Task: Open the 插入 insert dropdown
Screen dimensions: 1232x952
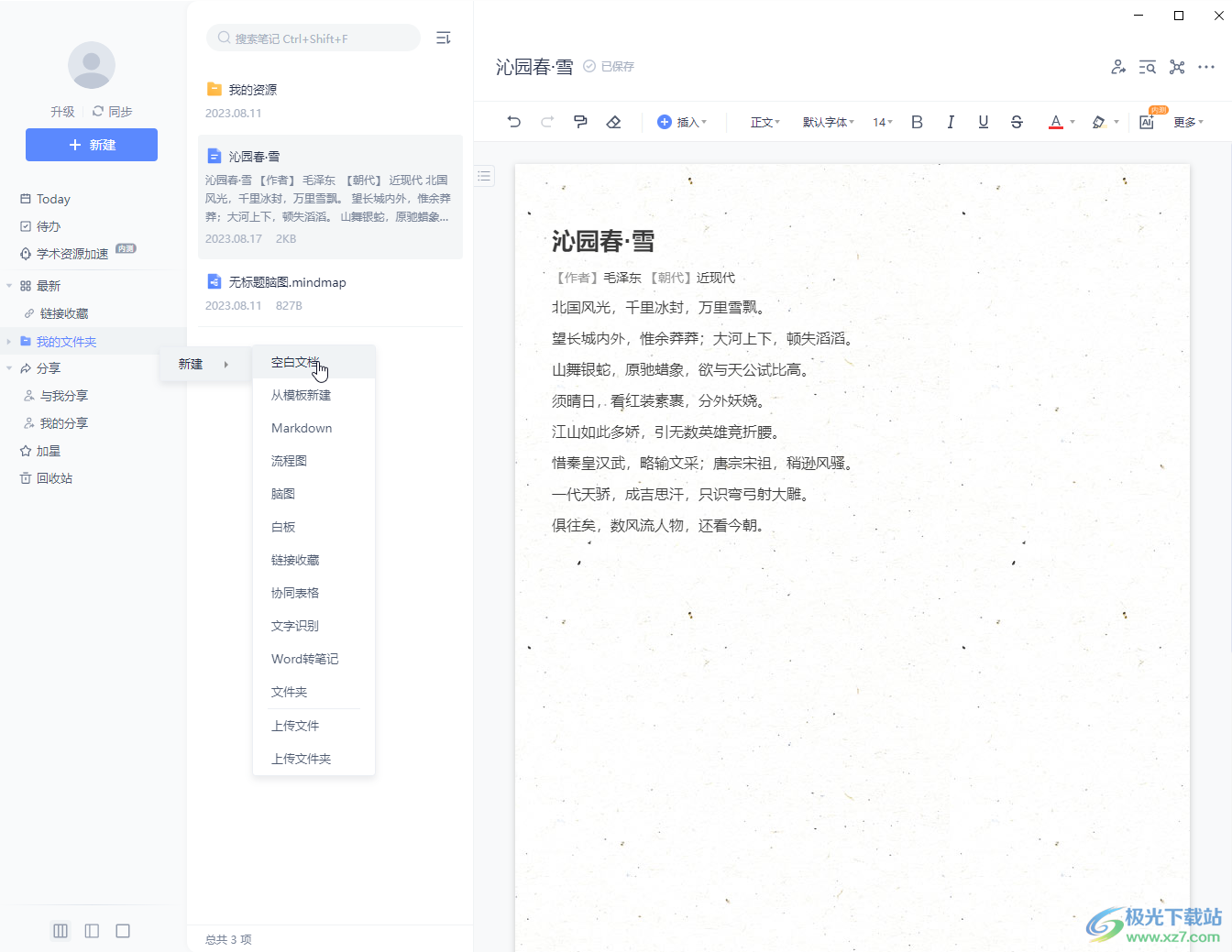Action: click(x=682, y=122)
